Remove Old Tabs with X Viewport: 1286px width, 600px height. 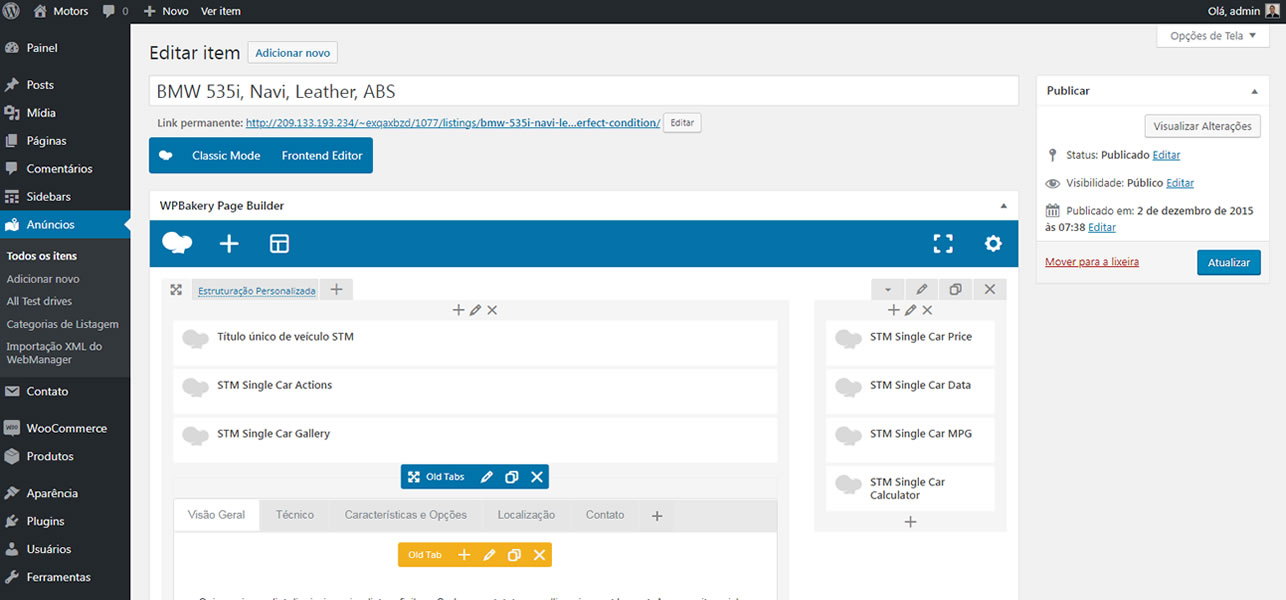click(x=537, y=477)
